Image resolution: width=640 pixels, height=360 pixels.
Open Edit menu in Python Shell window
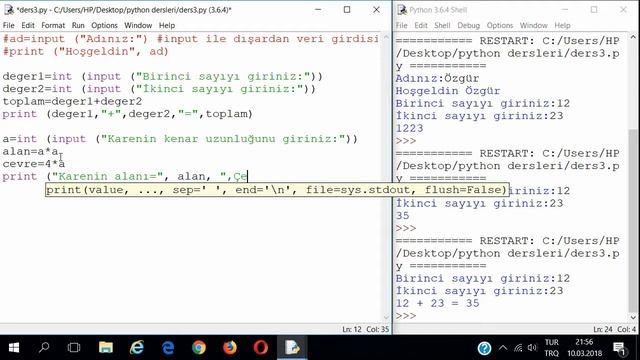coord(421,25)
